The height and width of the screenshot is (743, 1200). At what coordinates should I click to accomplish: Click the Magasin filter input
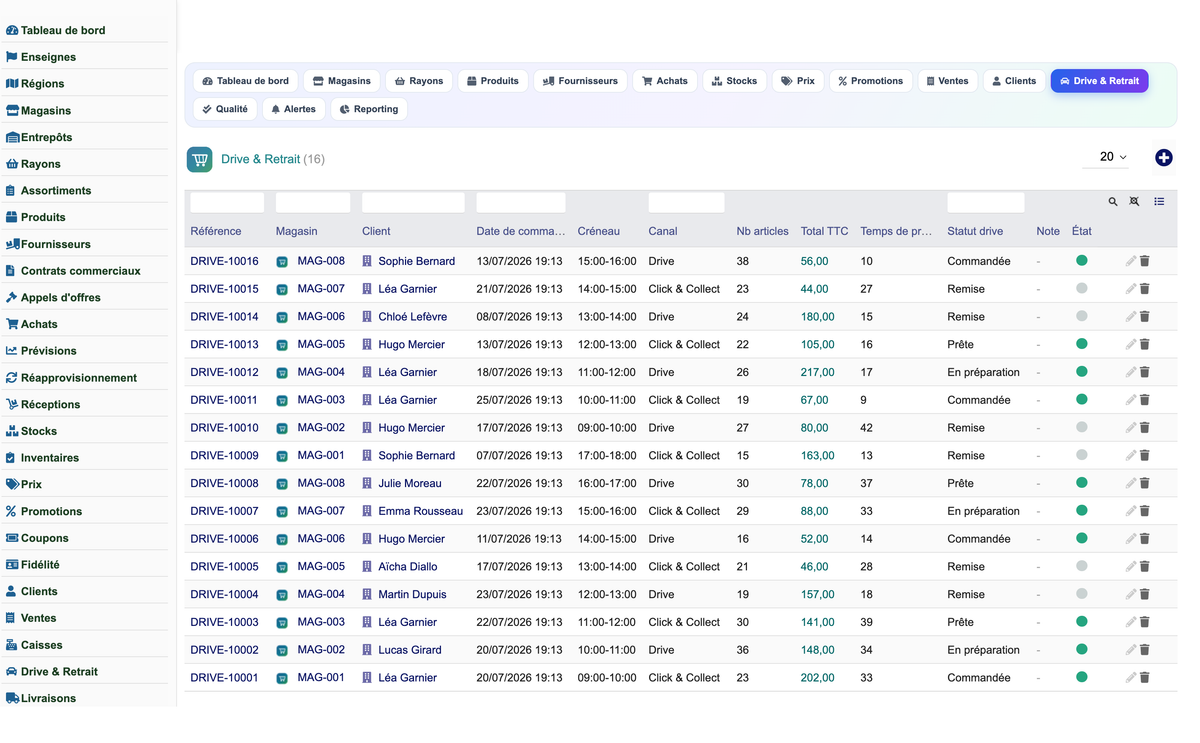[x=313, y=203]
